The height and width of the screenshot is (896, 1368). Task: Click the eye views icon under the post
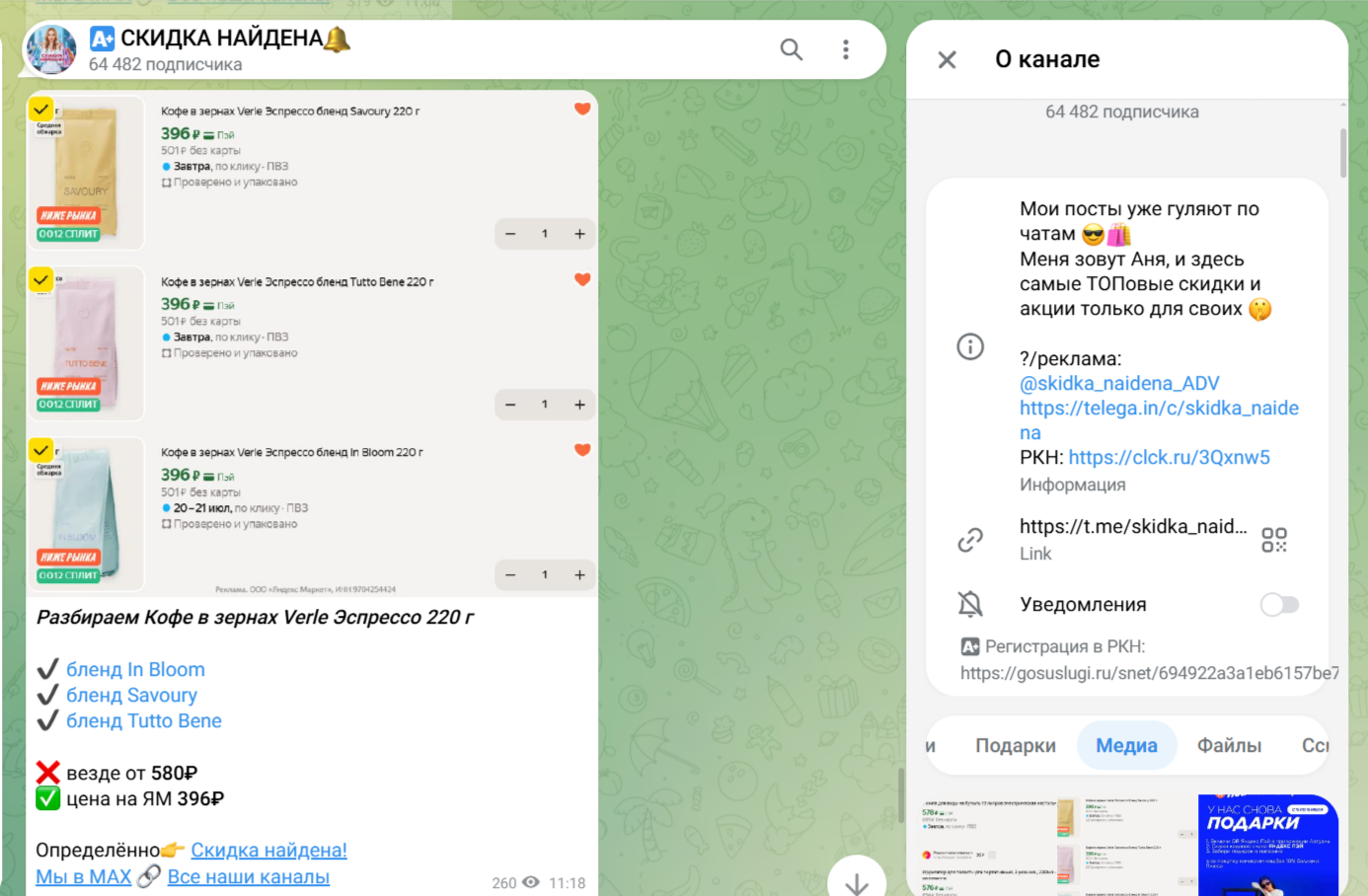[531, 882]
